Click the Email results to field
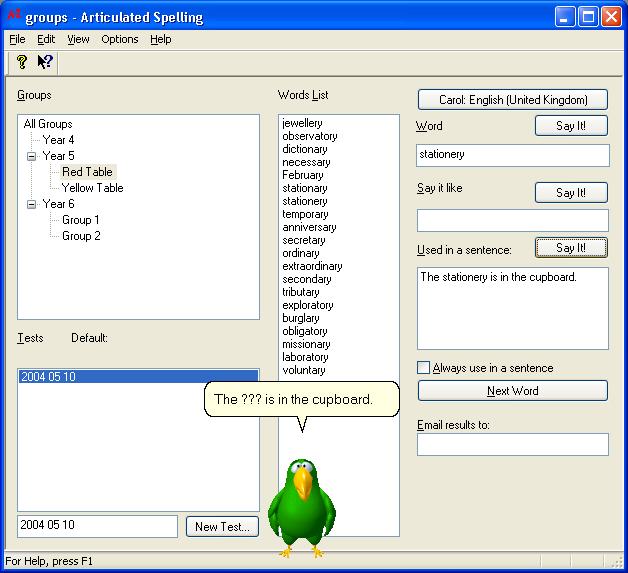This screenshot has width=628, height=573. 512,445
